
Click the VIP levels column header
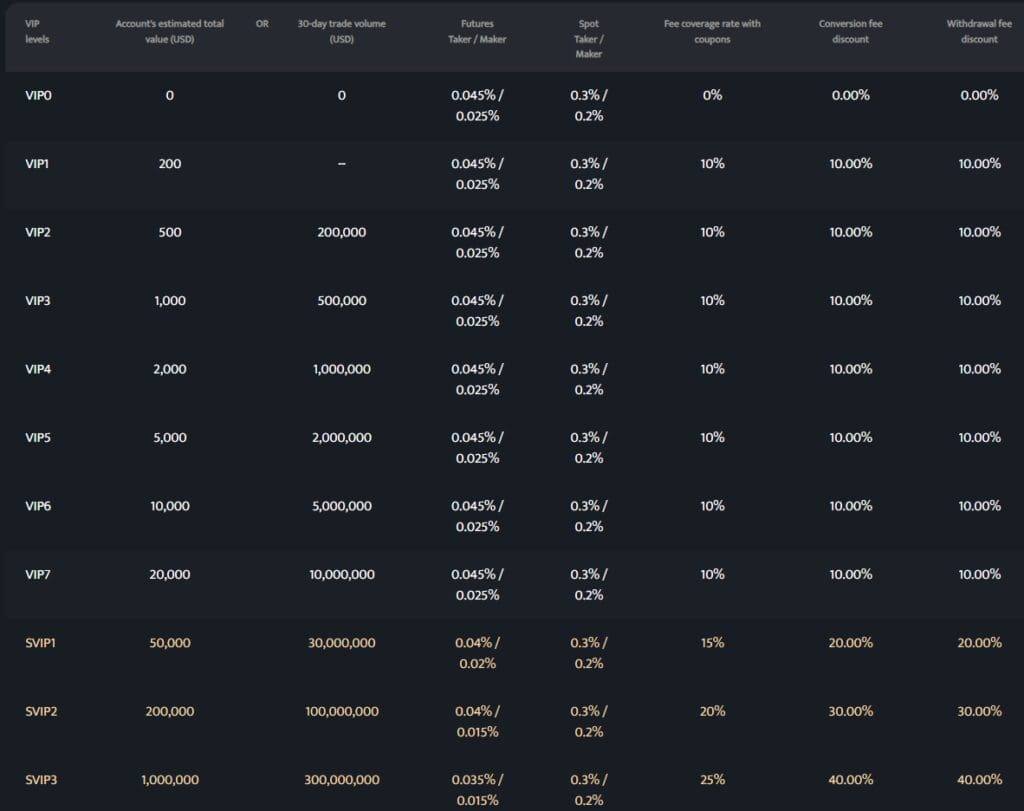[x=37, y=31]
